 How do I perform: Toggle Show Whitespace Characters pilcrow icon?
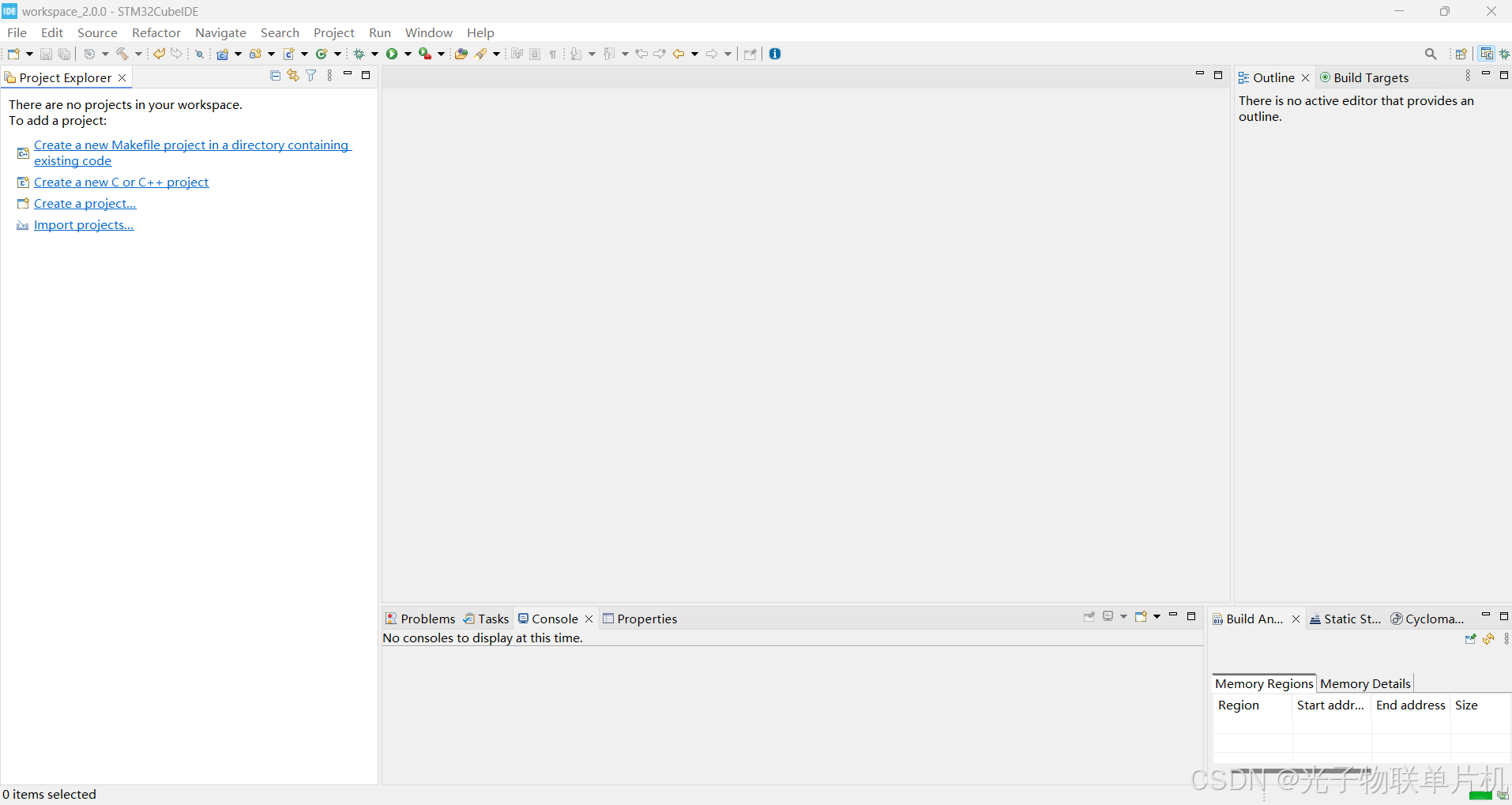[553, 54]
